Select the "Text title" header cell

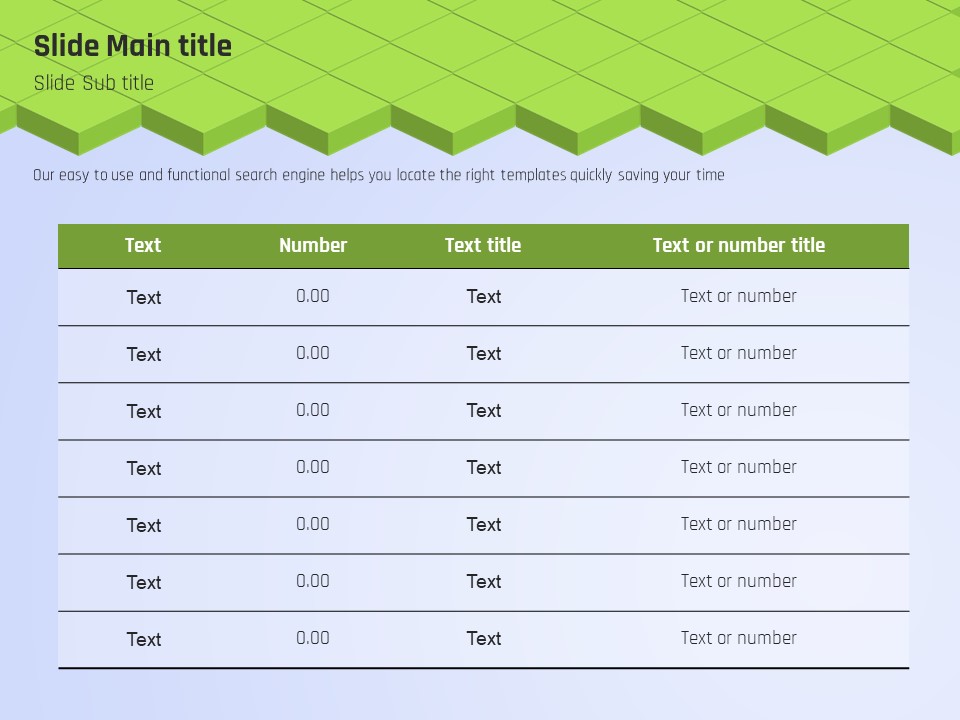click(x=483, y=245)
